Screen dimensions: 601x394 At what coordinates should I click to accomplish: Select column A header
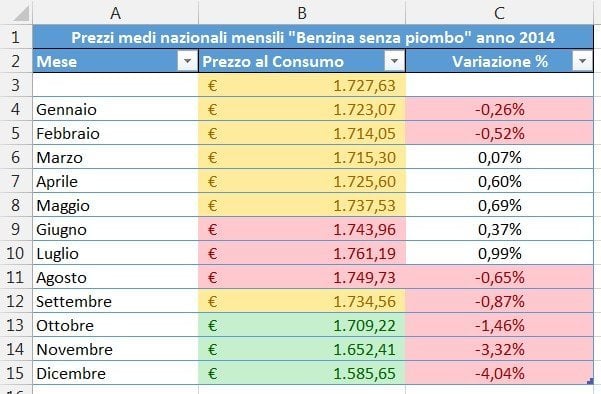point(115,13)
